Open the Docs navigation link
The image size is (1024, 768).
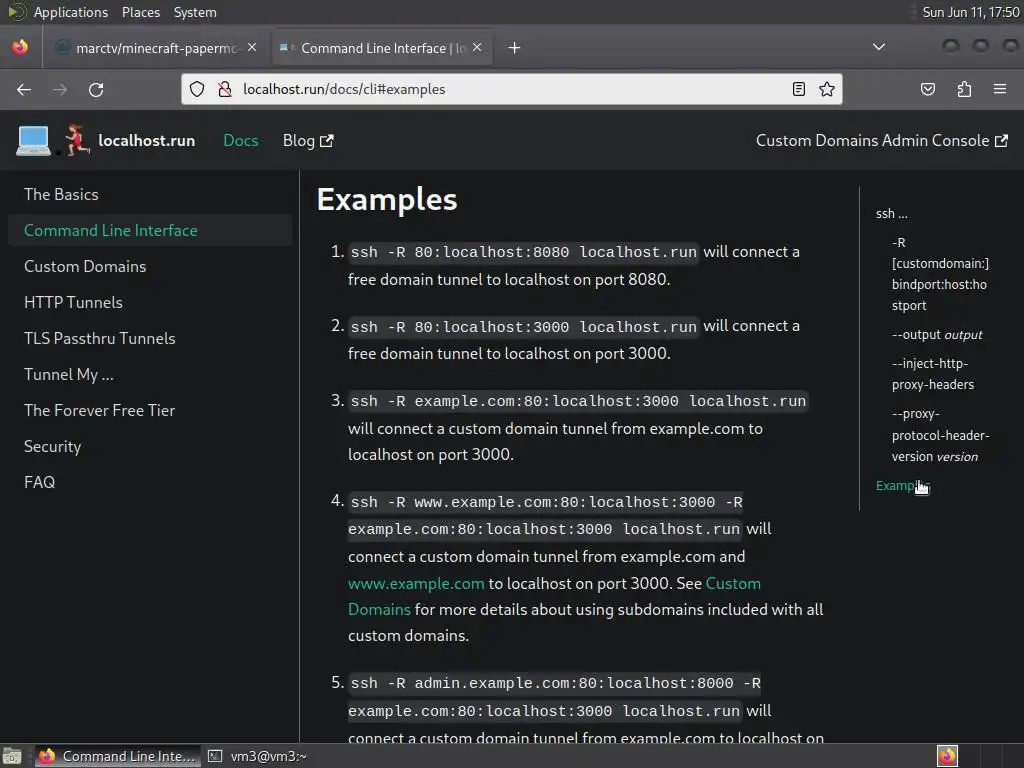coord(240,140)
